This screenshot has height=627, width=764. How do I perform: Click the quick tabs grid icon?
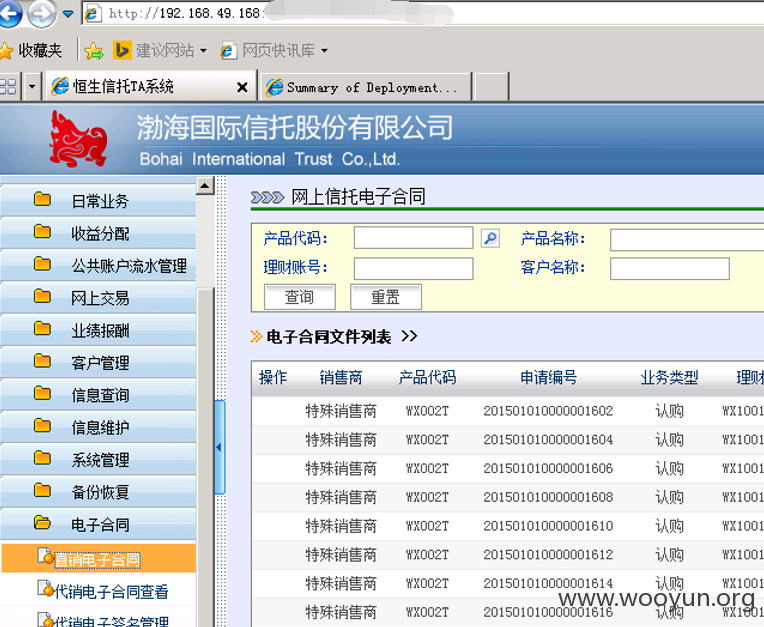(x=8, y=87)
